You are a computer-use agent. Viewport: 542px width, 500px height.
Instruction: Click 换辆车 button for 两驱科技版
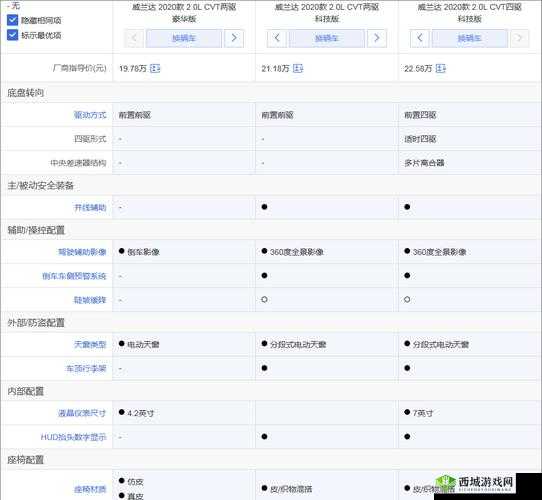point(327,38)
